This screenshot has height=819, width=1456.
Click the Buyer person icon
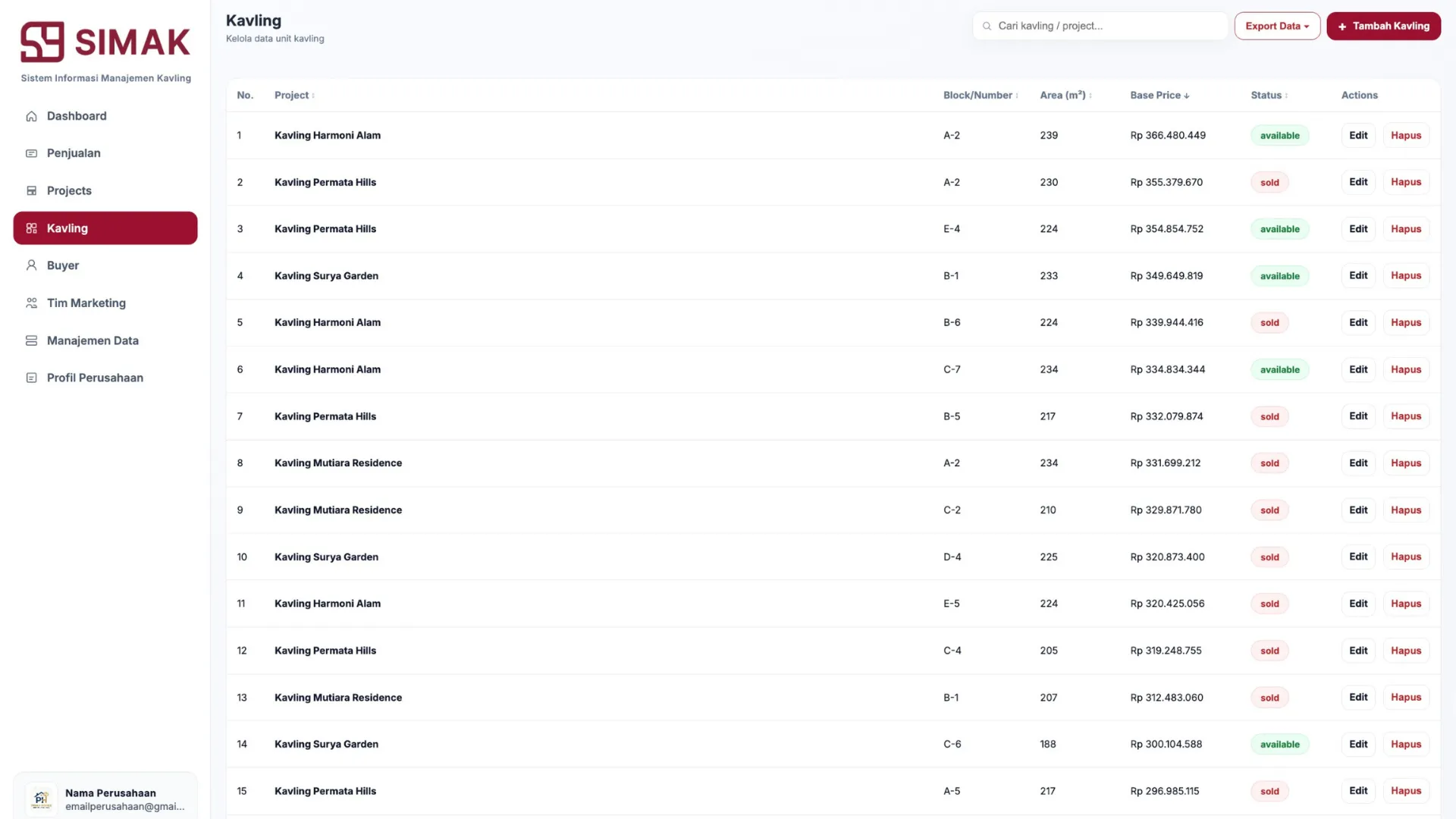[31, 265]
